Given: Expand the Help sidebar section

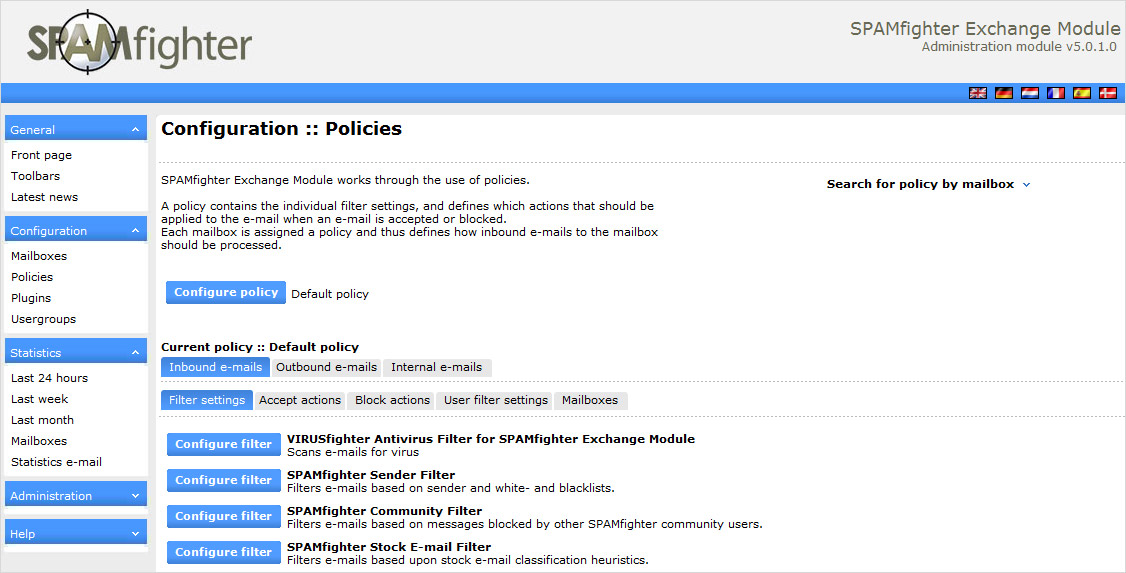Looking at the screenshot, I should 75,534.
